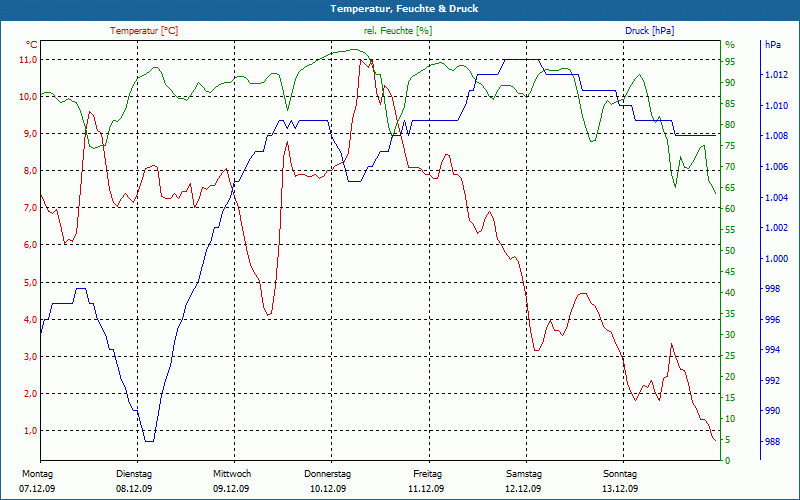Click the date 10.12.09
This screenshot has width=800, height=500.
click(x=328, y=489)
